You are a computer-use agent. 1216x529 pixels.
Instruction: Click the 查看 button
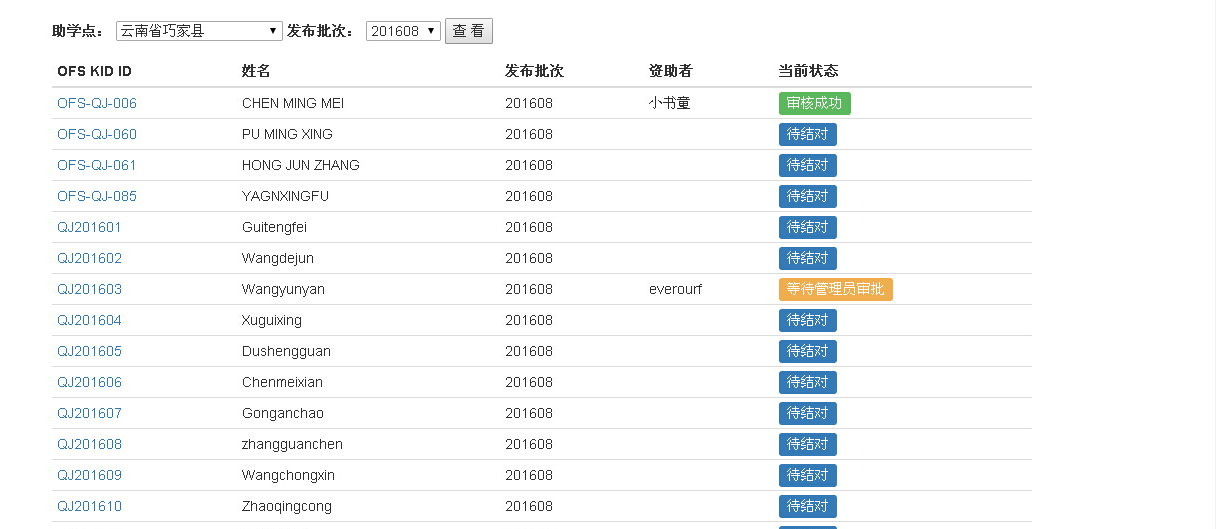(469, 31)
